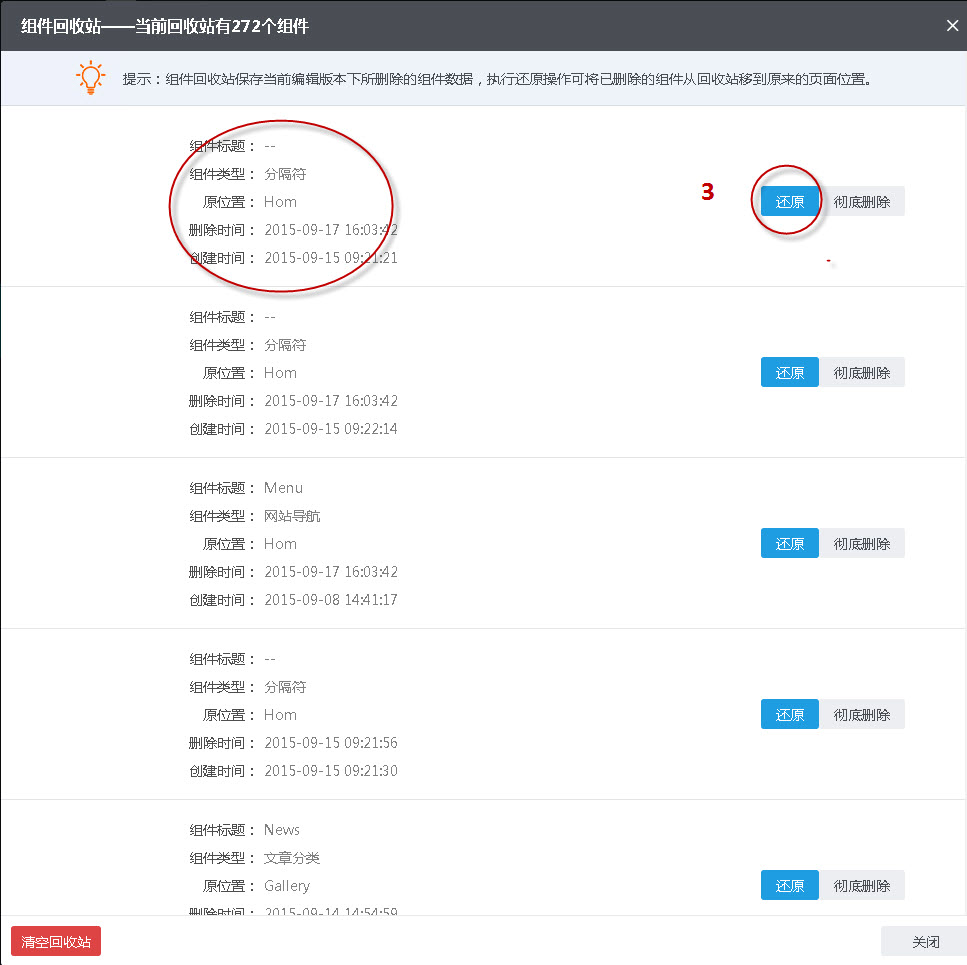The height and width of the screenshot is (965, 967).
Task: Permanently delete the News component
Action: 862,885
